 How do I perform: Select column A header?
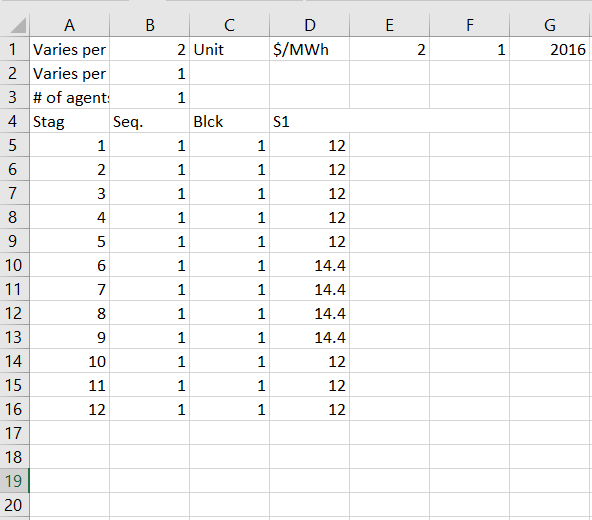click(69, 25)
